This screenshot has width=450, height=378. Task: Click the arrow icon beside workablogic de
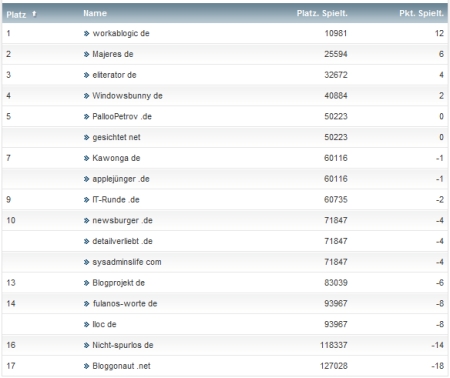coord(87,33)
